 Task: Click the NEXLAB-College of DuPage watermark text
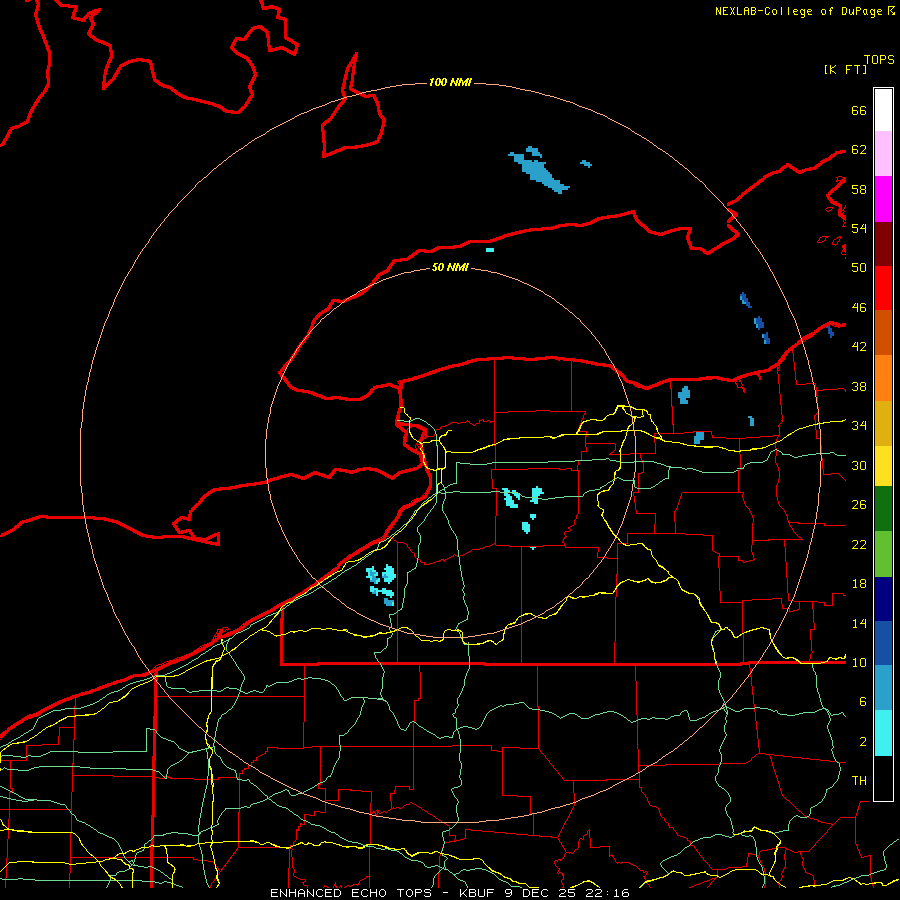804,11
